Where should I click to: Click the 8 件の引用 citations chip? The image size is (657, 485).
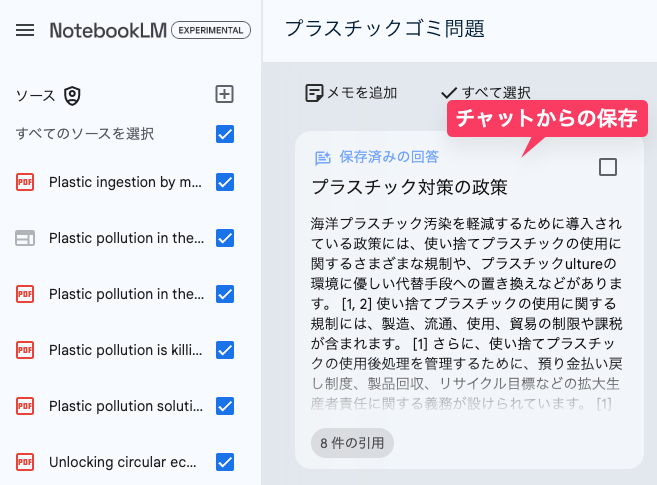click(352, 443)
